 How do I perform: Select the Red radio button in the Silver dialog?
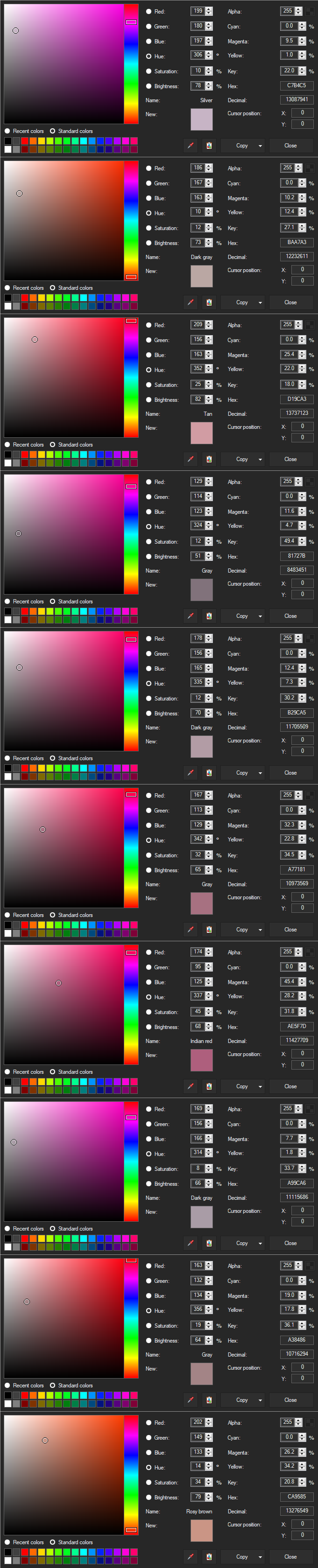tap(148, 12)
